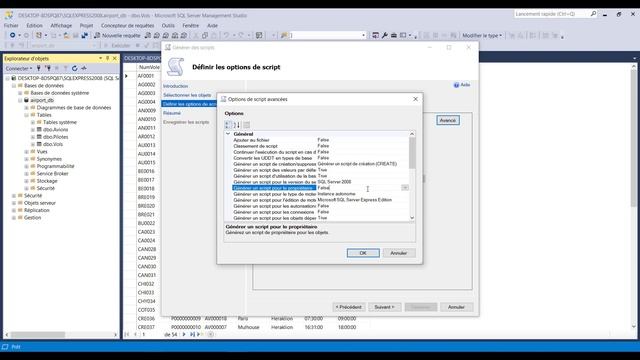The image size is (640, 360).
Task: Expand the Objets serveur node
Action: click(14, 203)
